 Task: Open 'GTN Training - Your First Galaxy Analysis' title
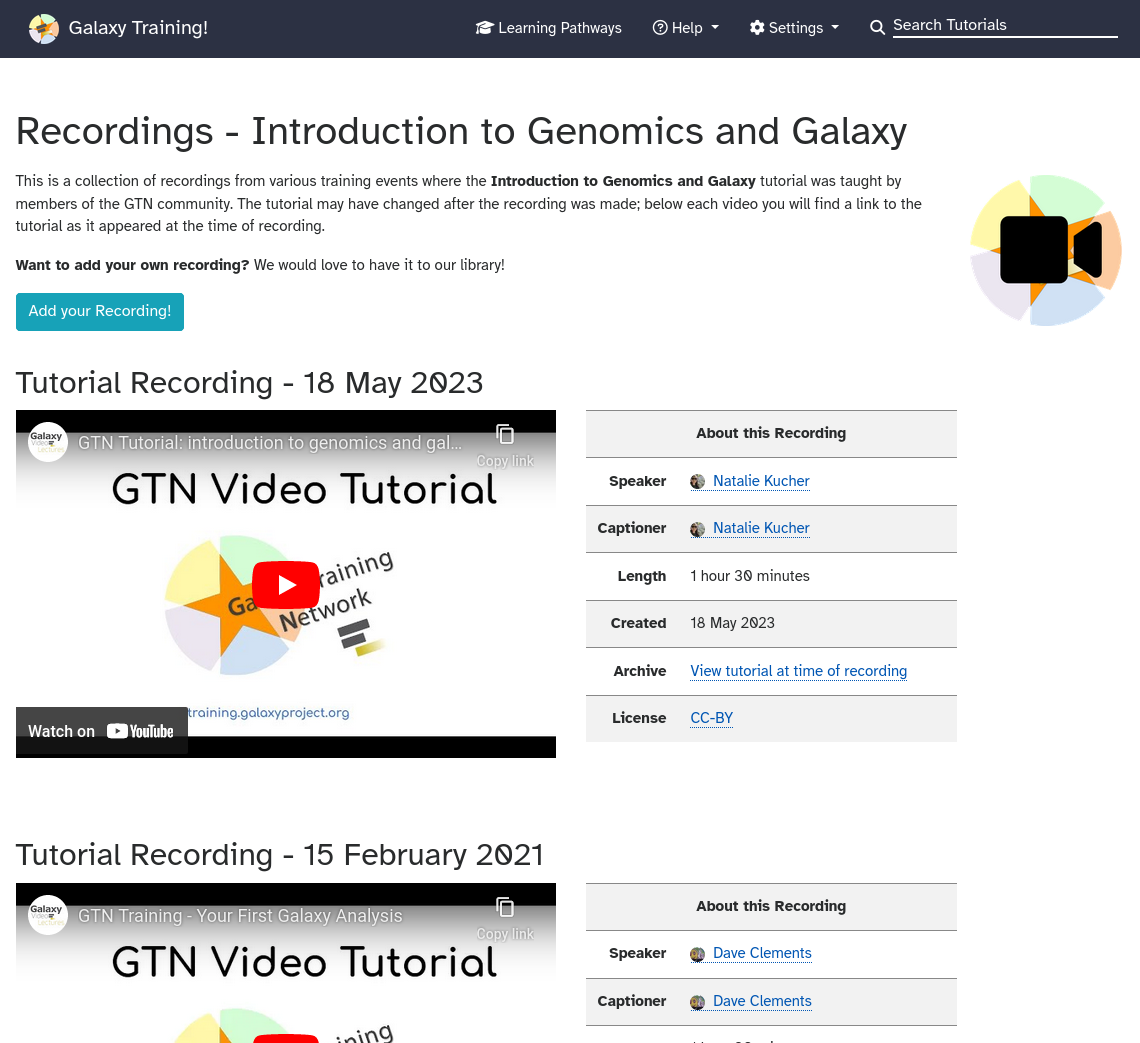click(240, 916)
